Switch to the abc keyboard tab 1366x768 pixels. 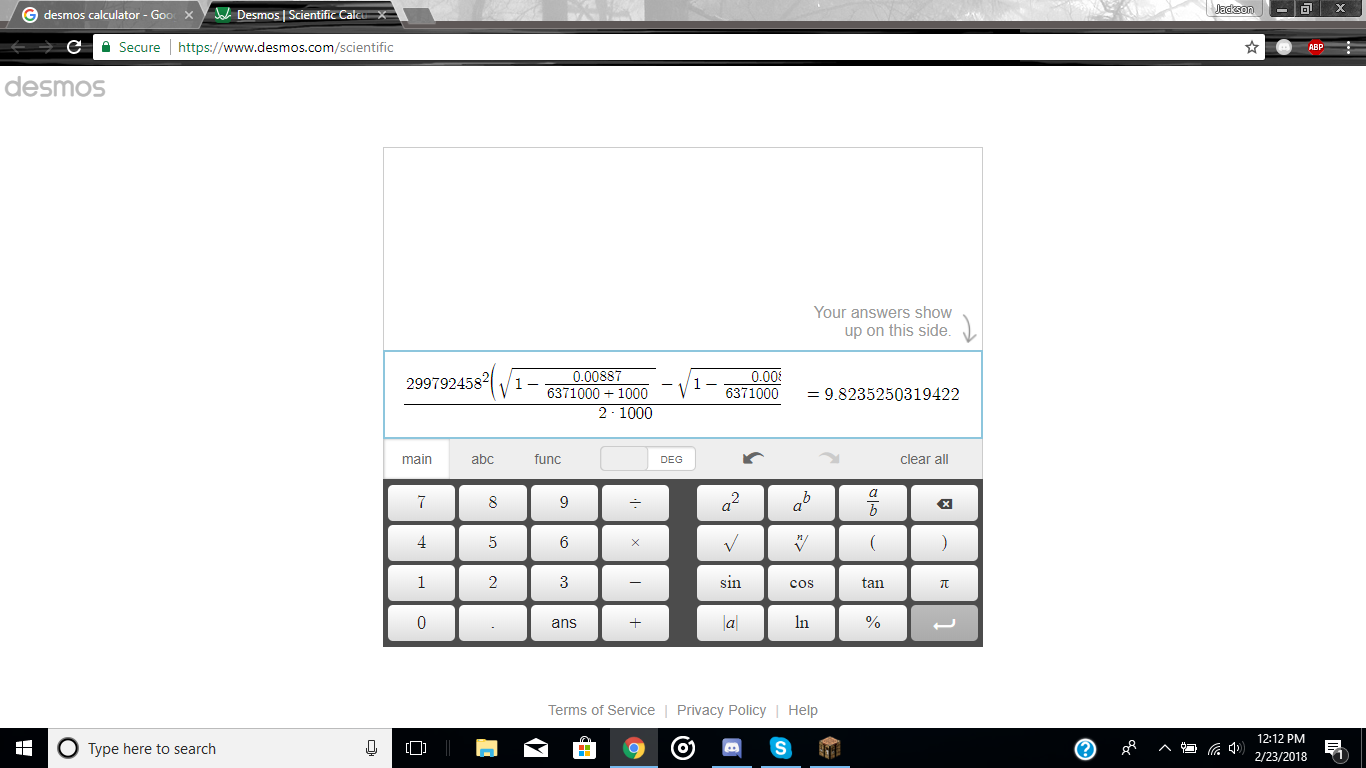pos(482,459)
